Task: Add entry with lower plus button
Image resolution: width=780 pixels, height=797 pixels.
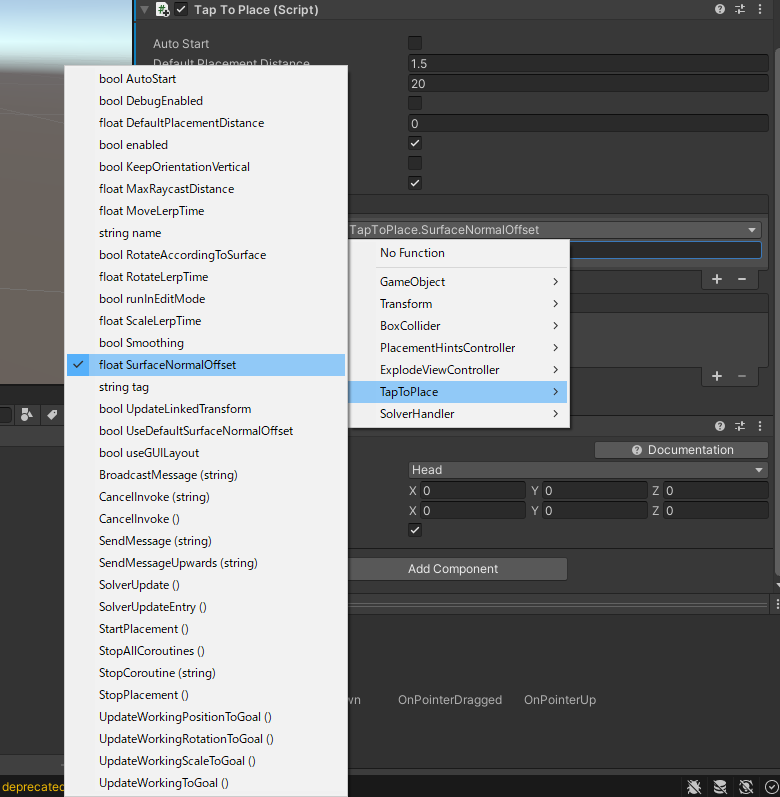Action: 717,376
